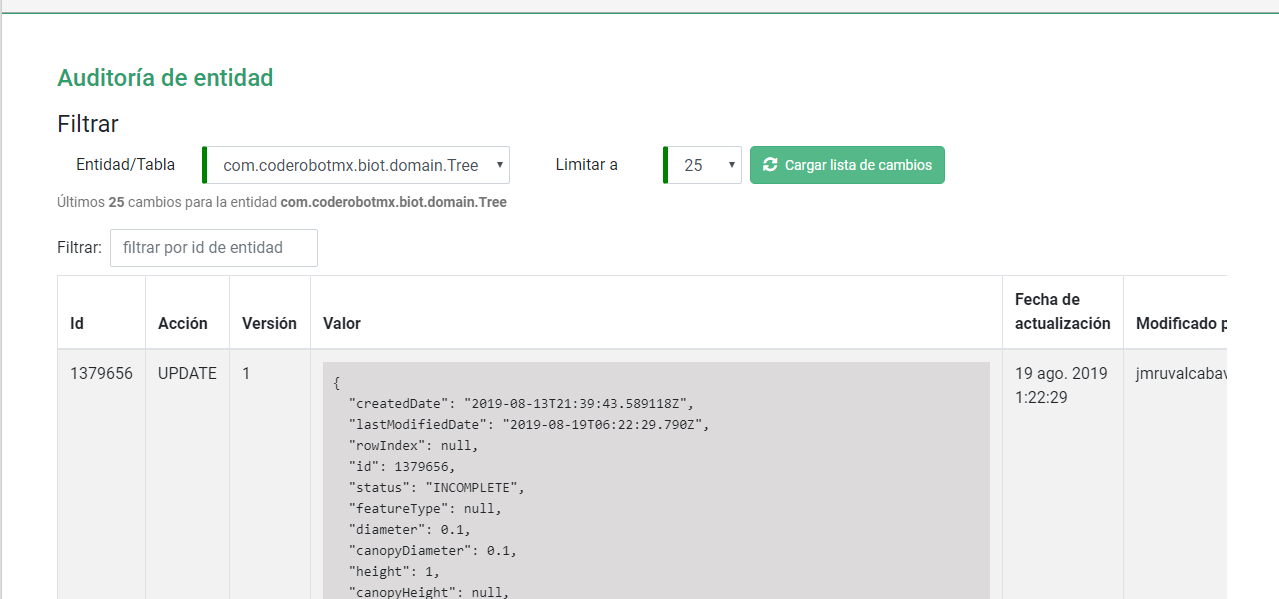Image resolution: width=1279 pixels, height=599 pixels.
Task: Click the status INCOMPLETE line
Action: click(436, 487)
